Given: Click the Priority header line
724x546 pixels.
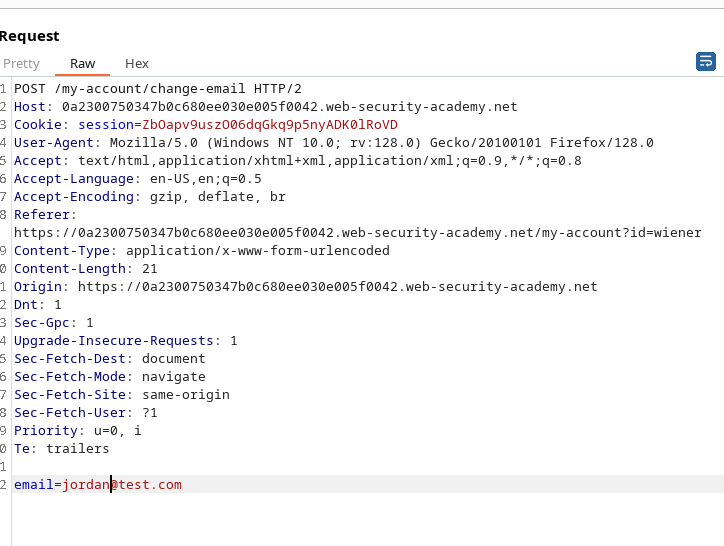Looking at the screenshot, I should click(77, 431).
